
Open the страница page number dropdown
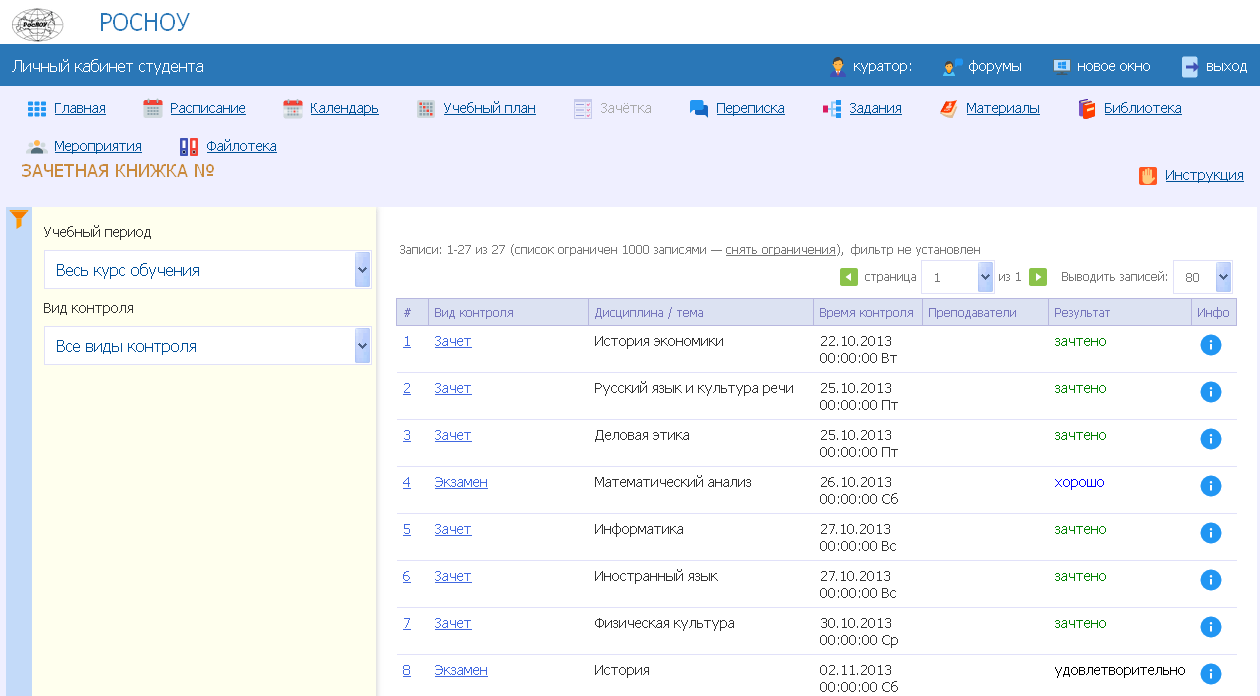[x=957, y=277]
